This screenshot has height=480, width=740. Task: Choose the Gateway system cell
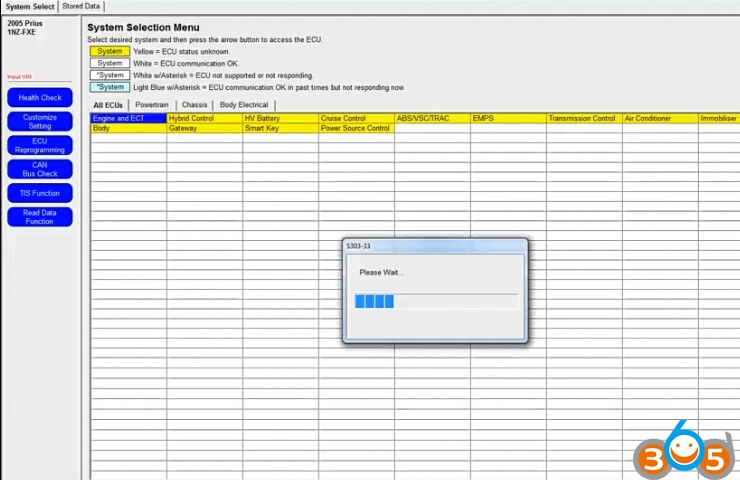pyautogui.click(x=204, y=128)
